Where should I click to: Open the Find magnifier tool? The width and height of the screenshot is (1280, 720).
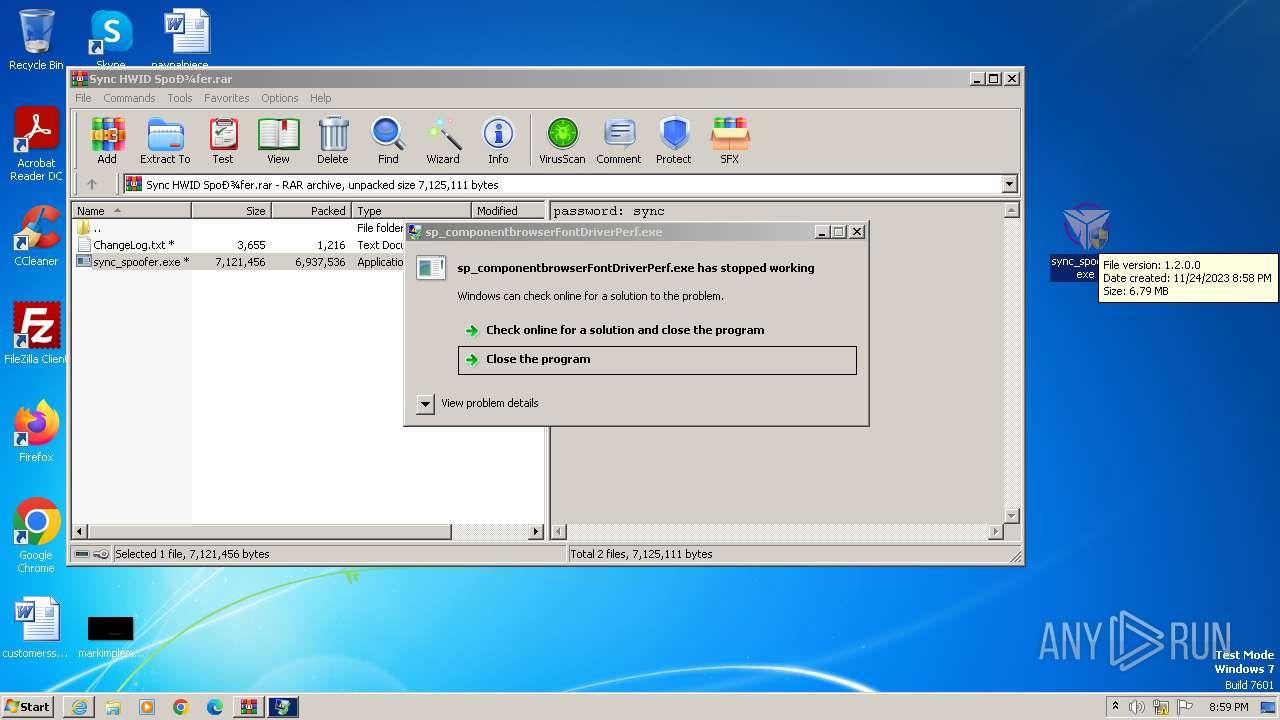pos(388,141)
